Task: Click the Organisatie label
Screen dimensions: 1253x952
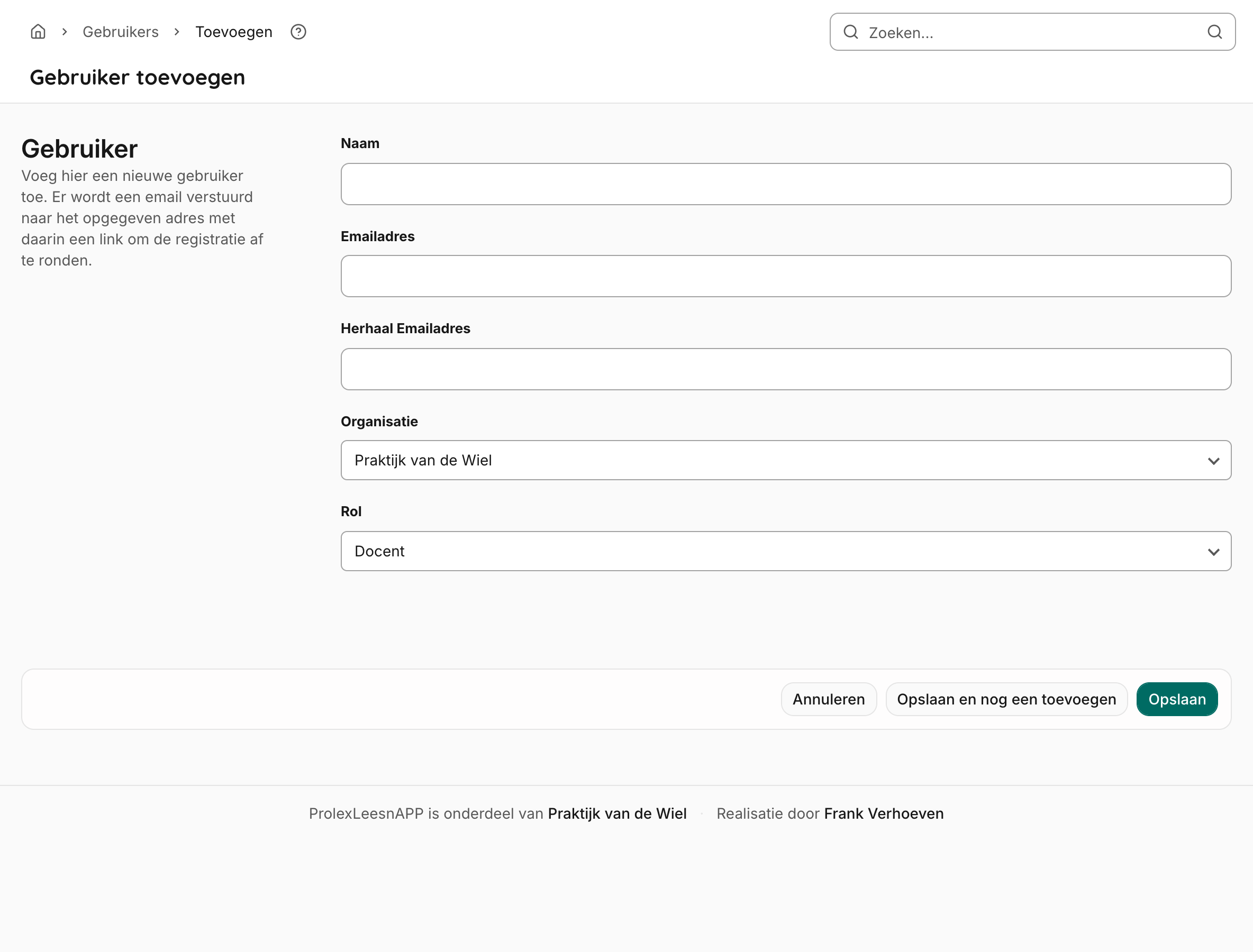Action: pos(379,422)
